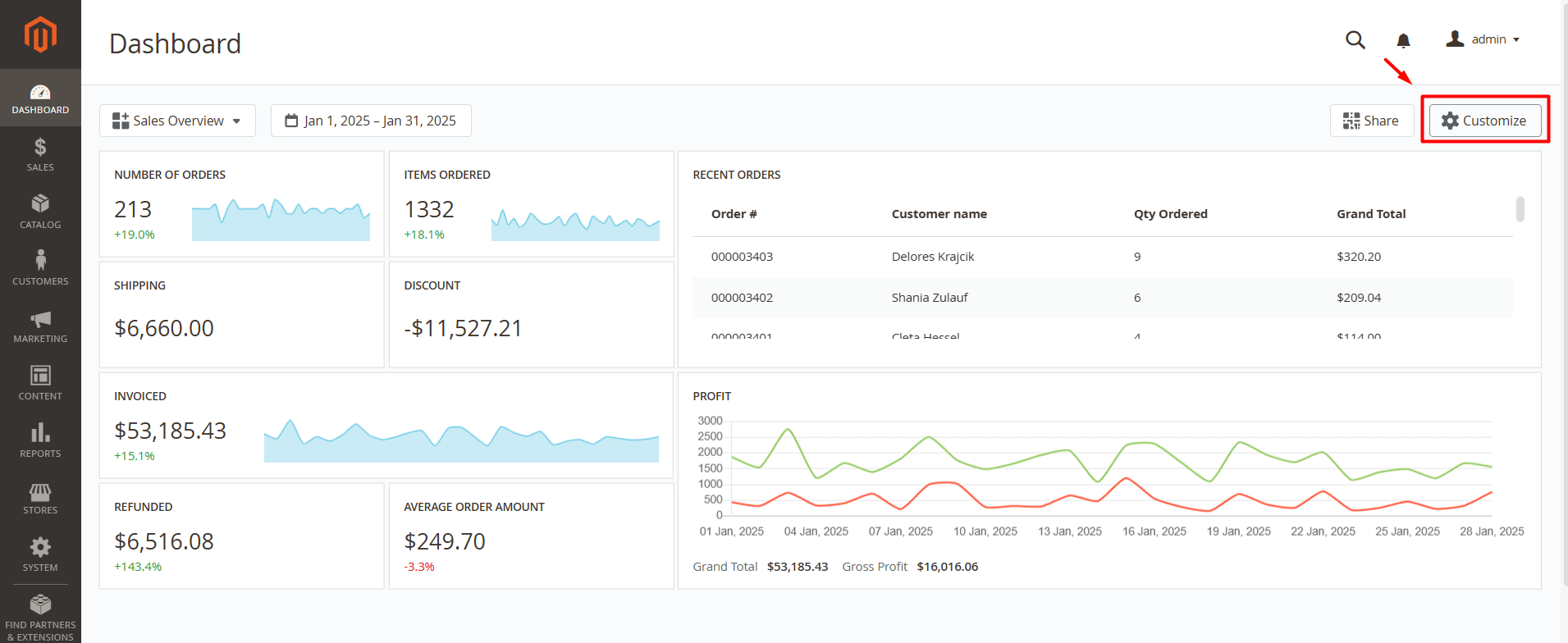
Task: Go to Dashboard in sidebar
Action: pyautogui.click(x=40, y=98)
